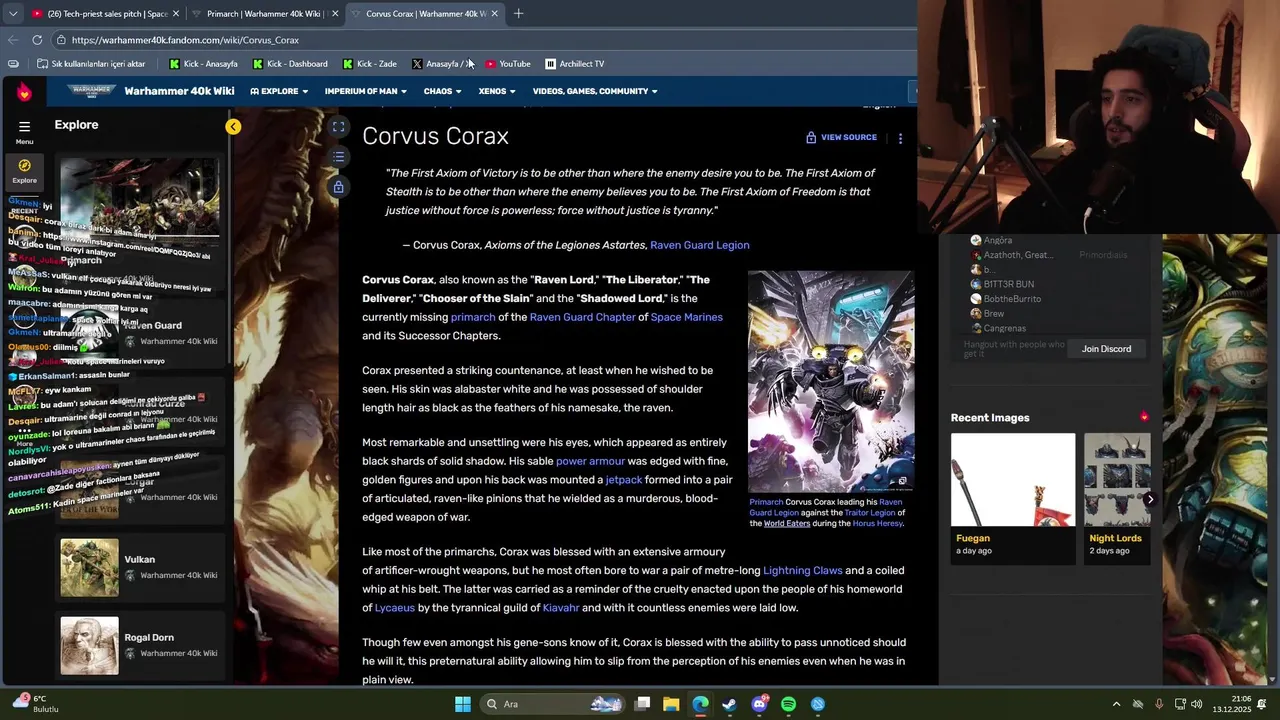This screenshot has height=720, width=1280.
Task: Click the VIEW SOURCE button
Action: coord(841,137)
